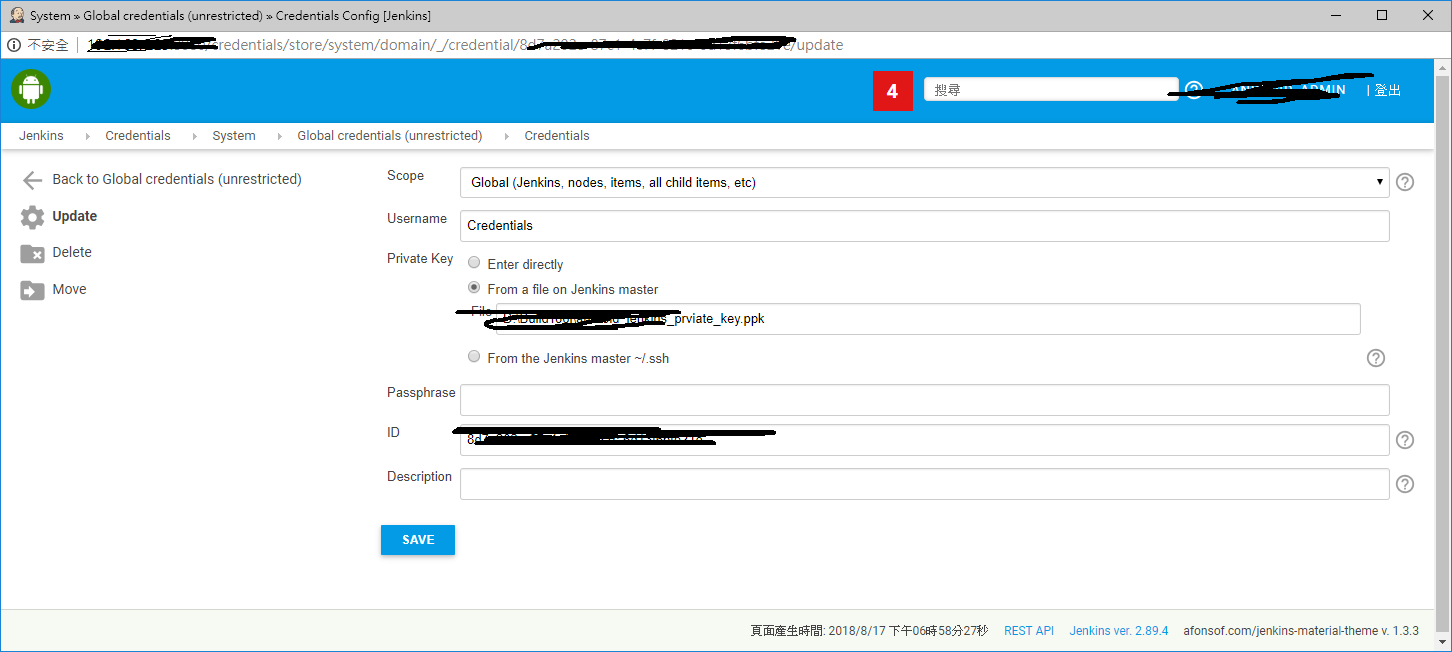
Task: Open help for the ID field
Action: (1405, 440)
